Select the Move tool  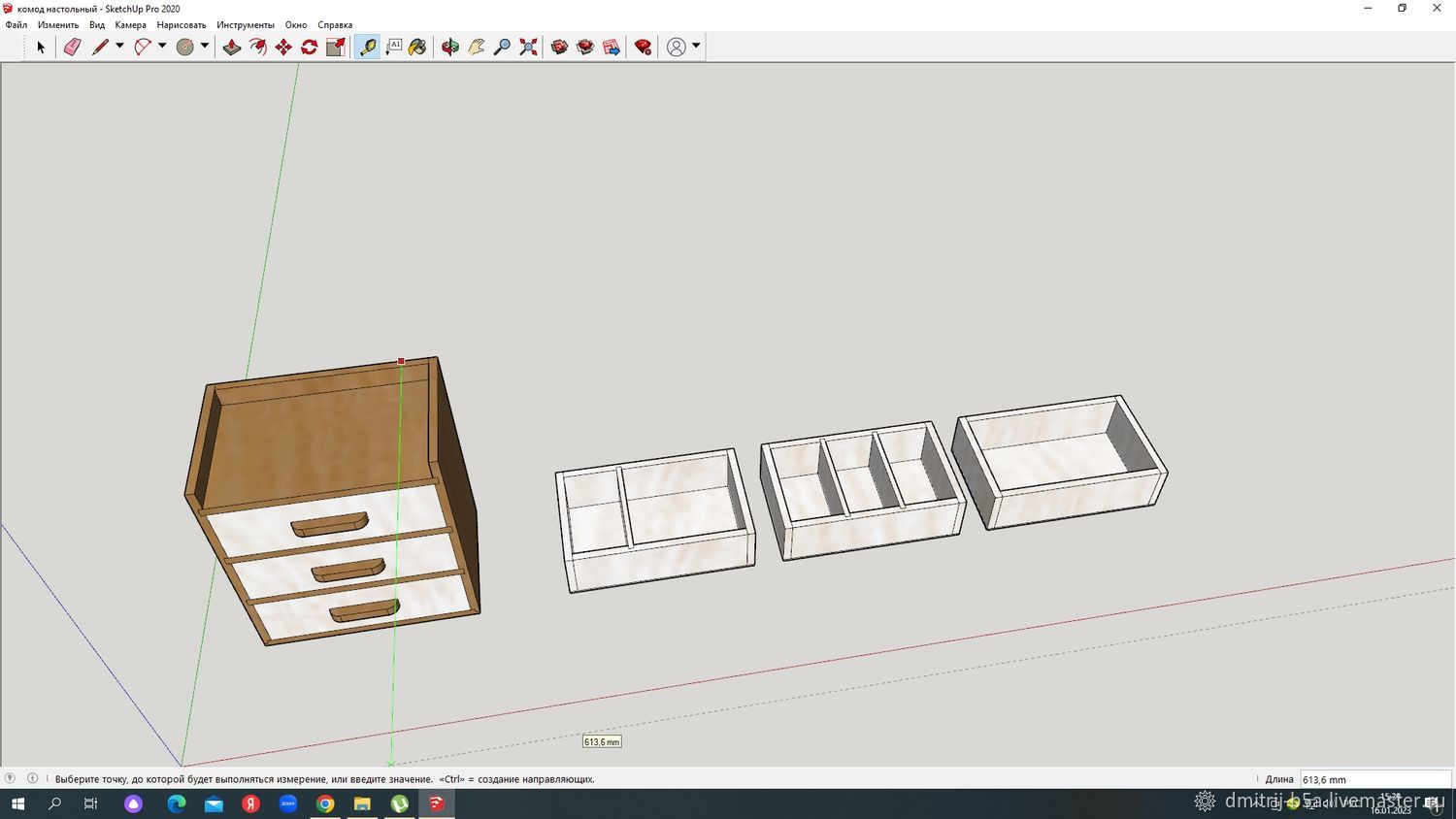283,47
